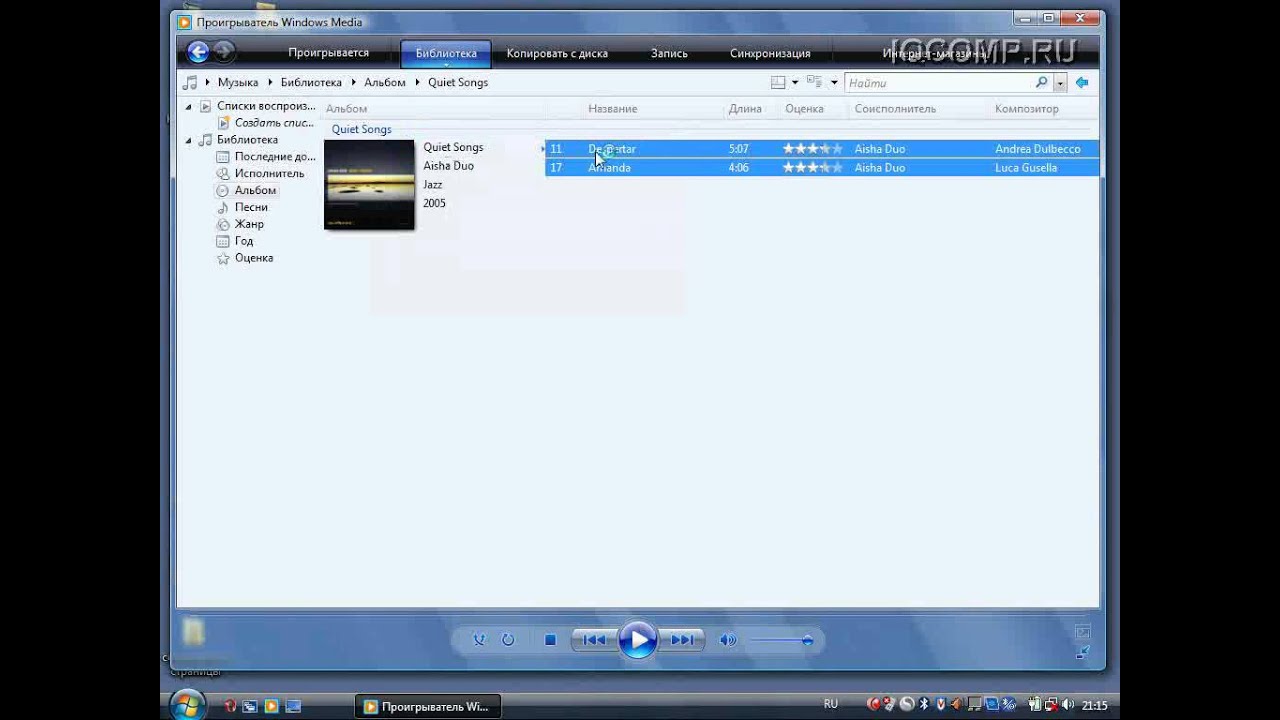This screenshot has height=720, width=1280.
Task: Start playback with the Play button
Action: (638, 640)
